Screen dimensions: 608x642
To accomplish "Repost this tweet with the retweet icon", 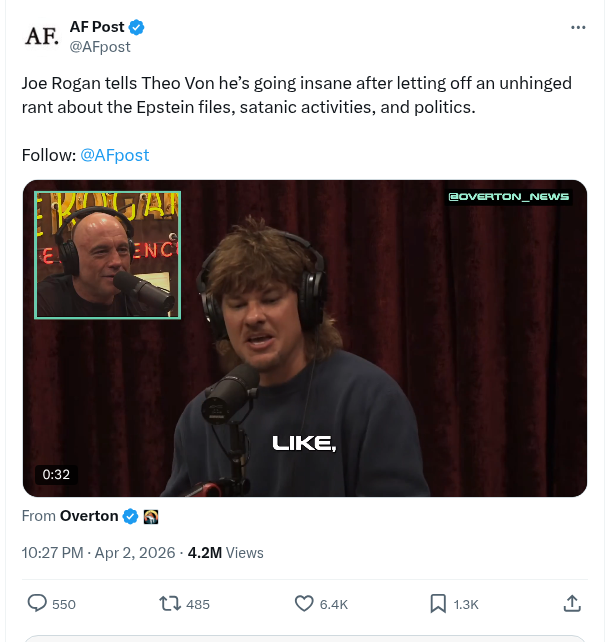I will tap(170, 603).
